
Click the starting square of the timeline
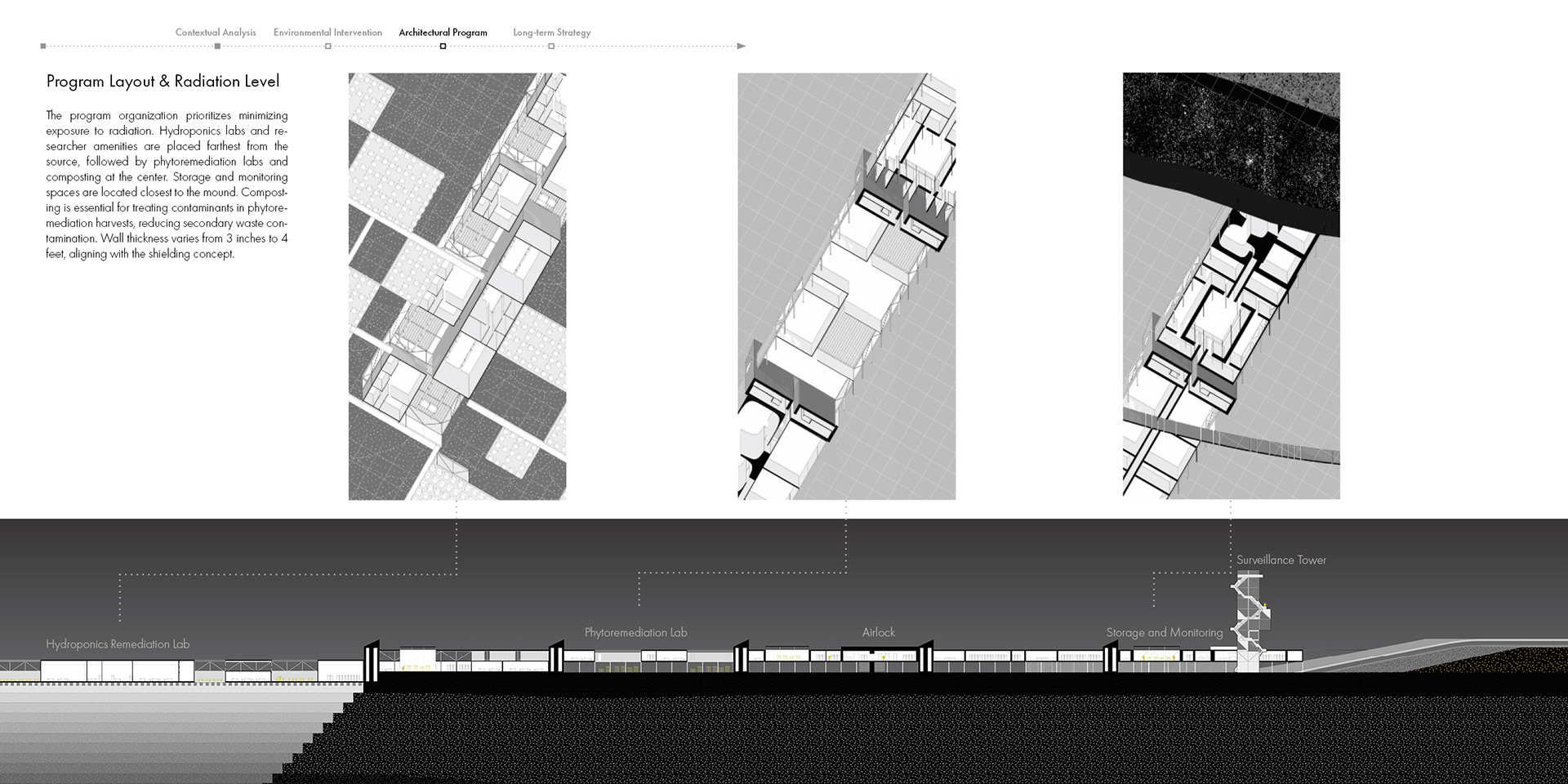(x=43, y=47)
